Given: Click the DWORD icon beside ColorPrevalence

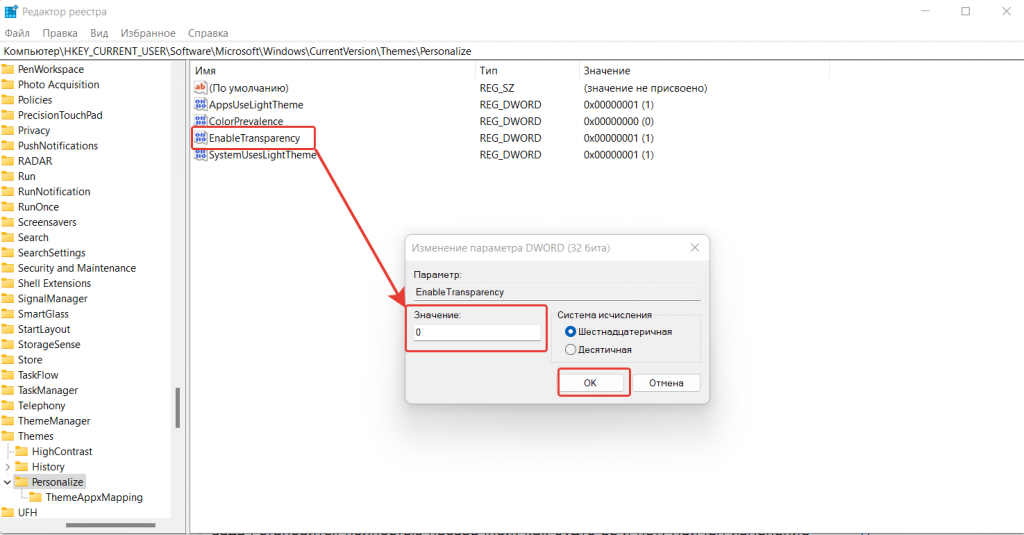Looking at the screenshot, I should coord(200,121).
